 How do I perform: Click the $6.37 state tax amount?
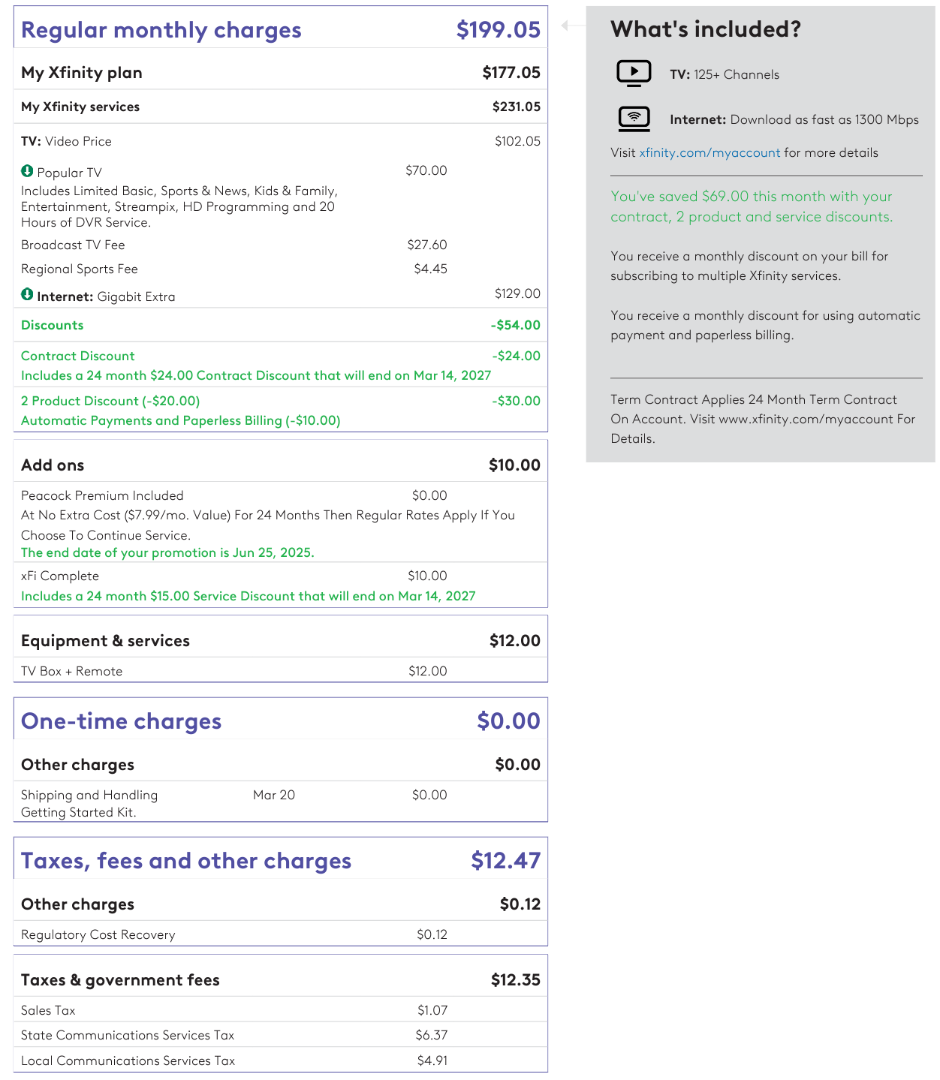pos(432,1036)
